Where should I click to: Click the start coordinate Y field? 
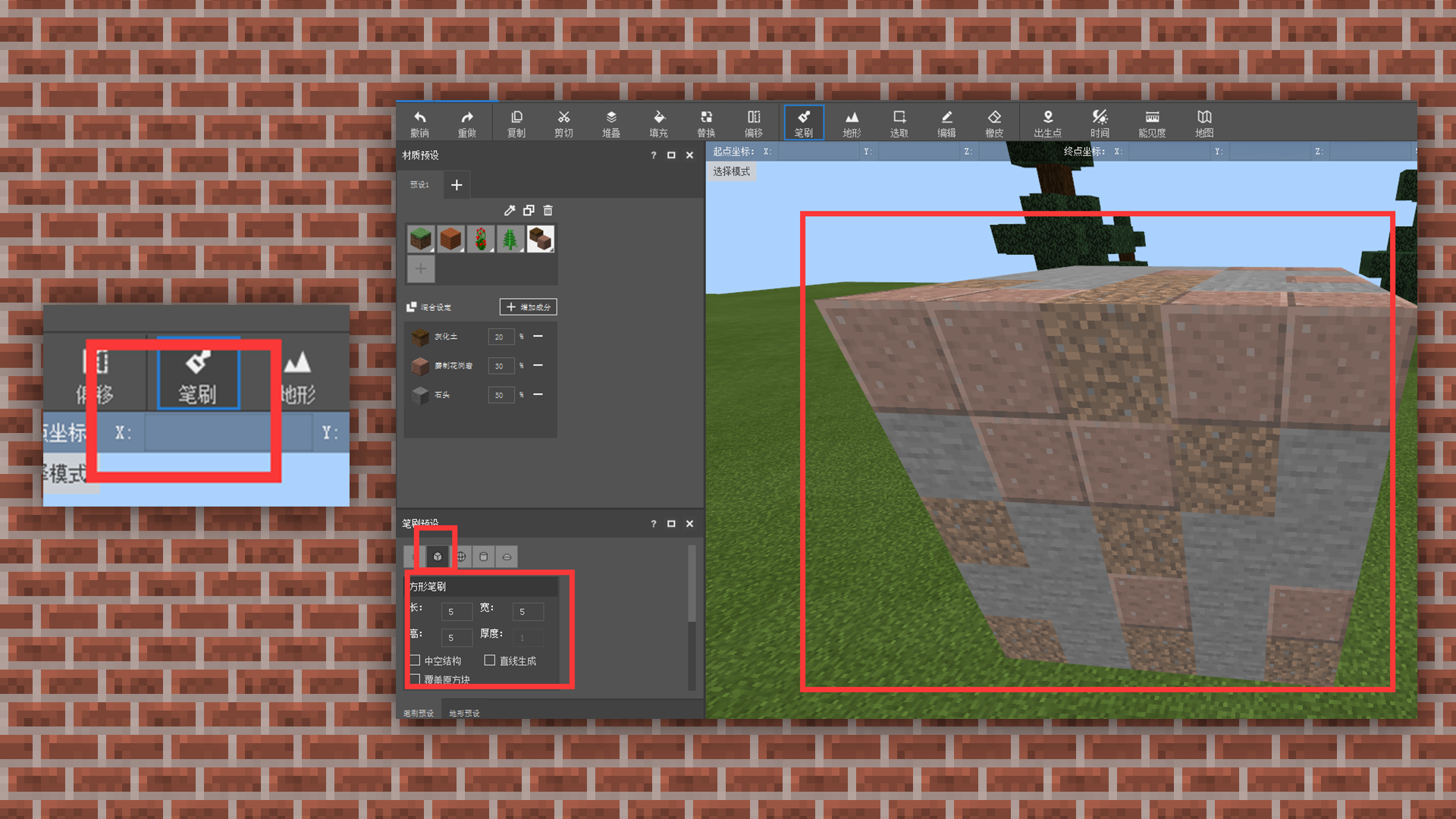(x=918, y=152)
